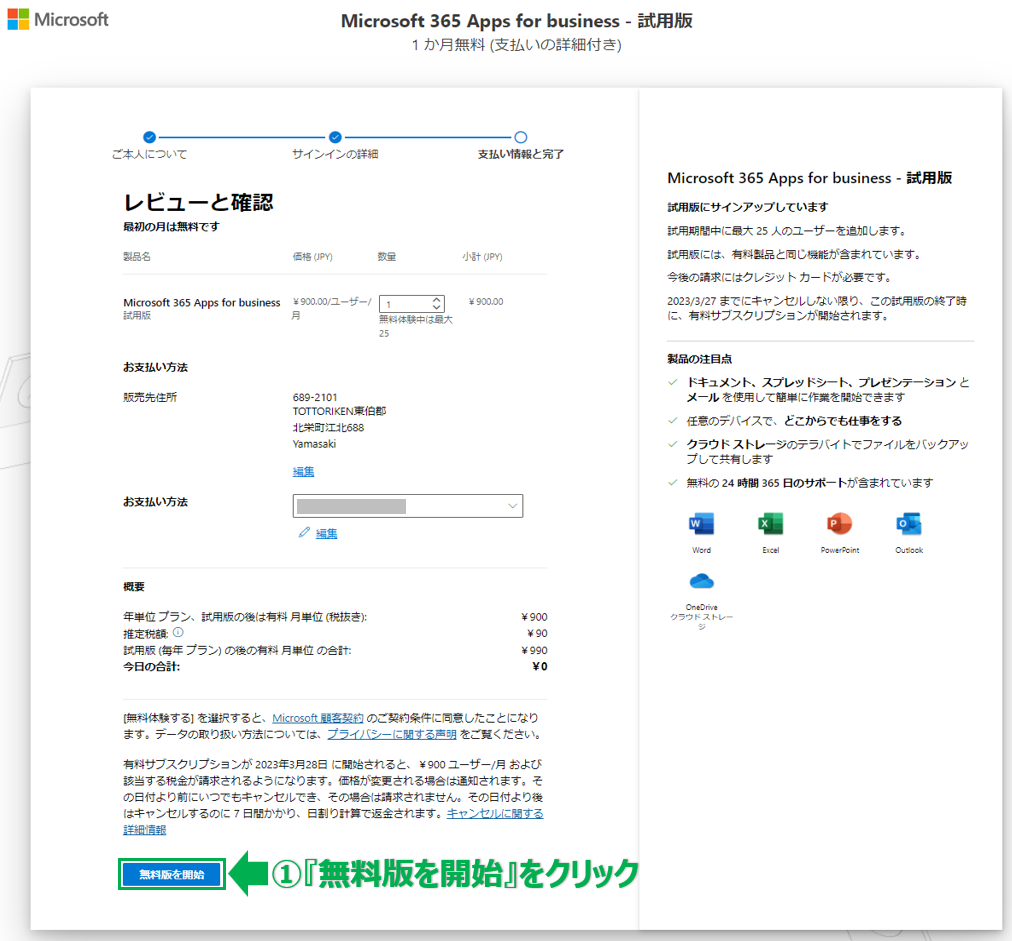Select the 支払い情報と完了 step label
Screen dimensions: 1012x941
coord(521,154)
